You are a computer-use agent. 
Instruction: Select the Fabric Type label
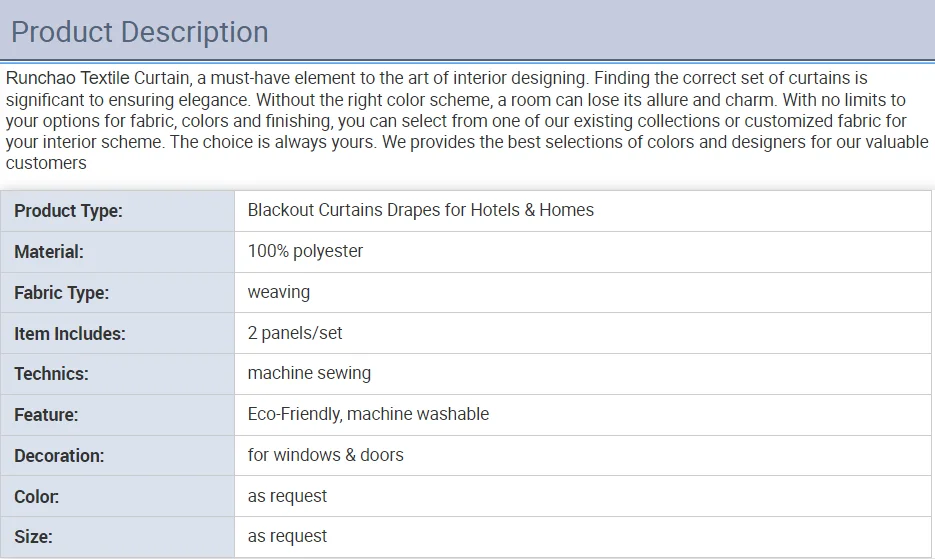point(61,293)
